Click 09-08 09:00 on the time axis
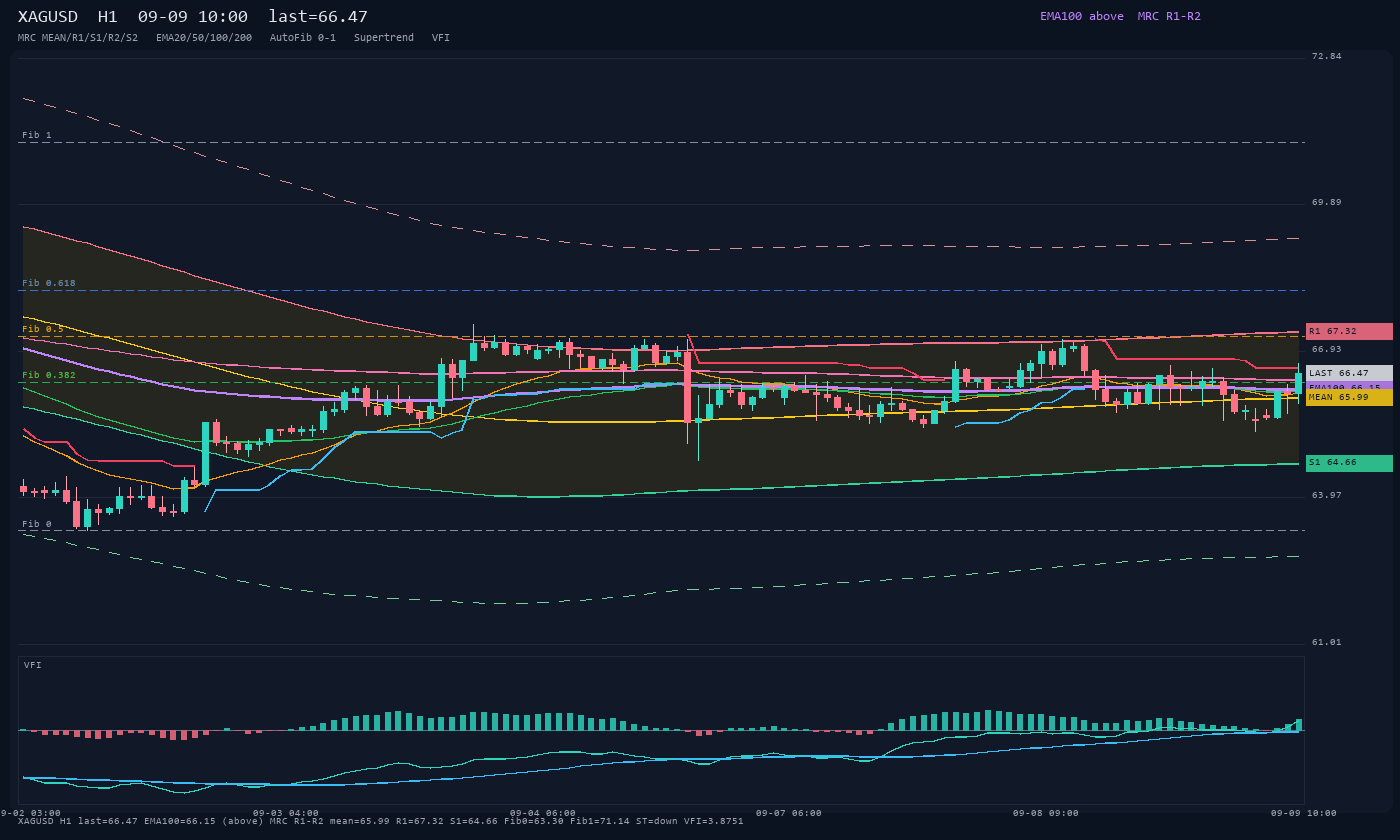The image size is (1400, 840). [x=1046, y=813]
